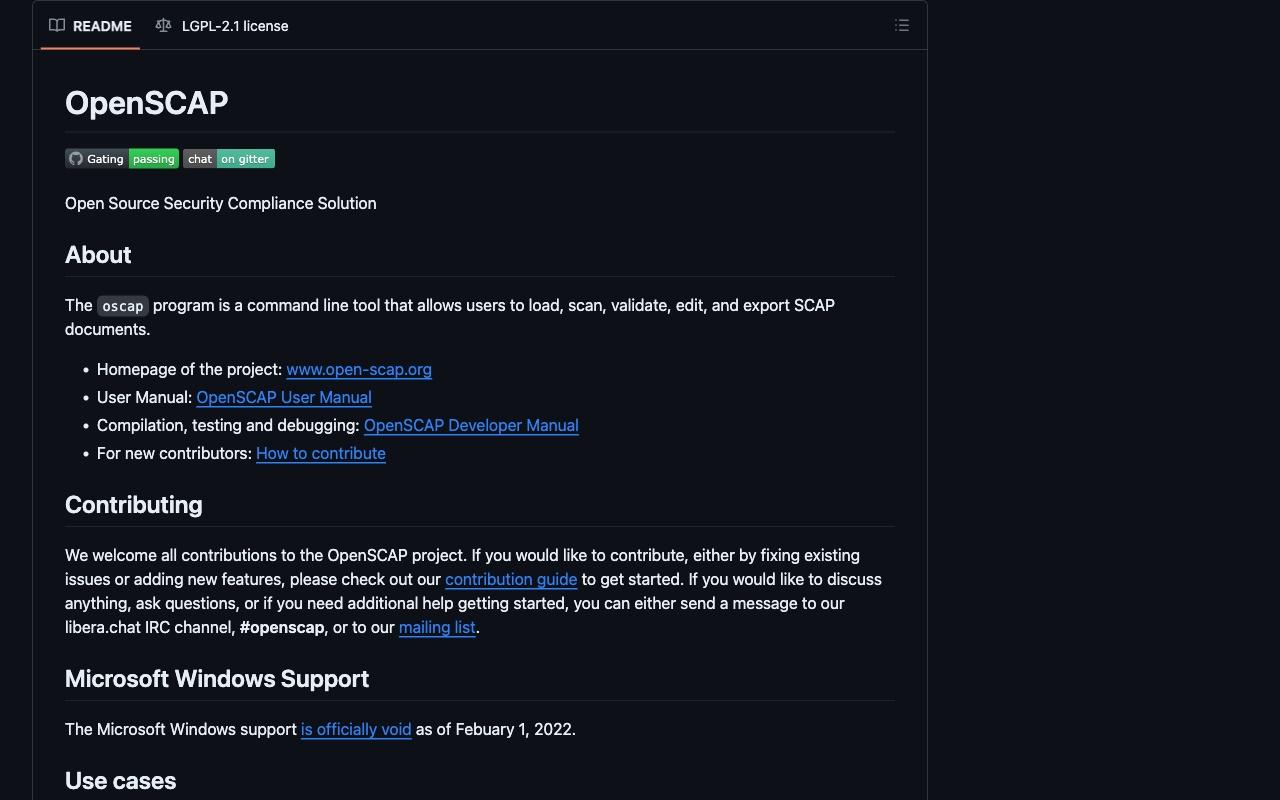Switch to the LGPL-2.1 license tab
The width and height of the screenshot is (1280, 800).
tap(222, 26)
